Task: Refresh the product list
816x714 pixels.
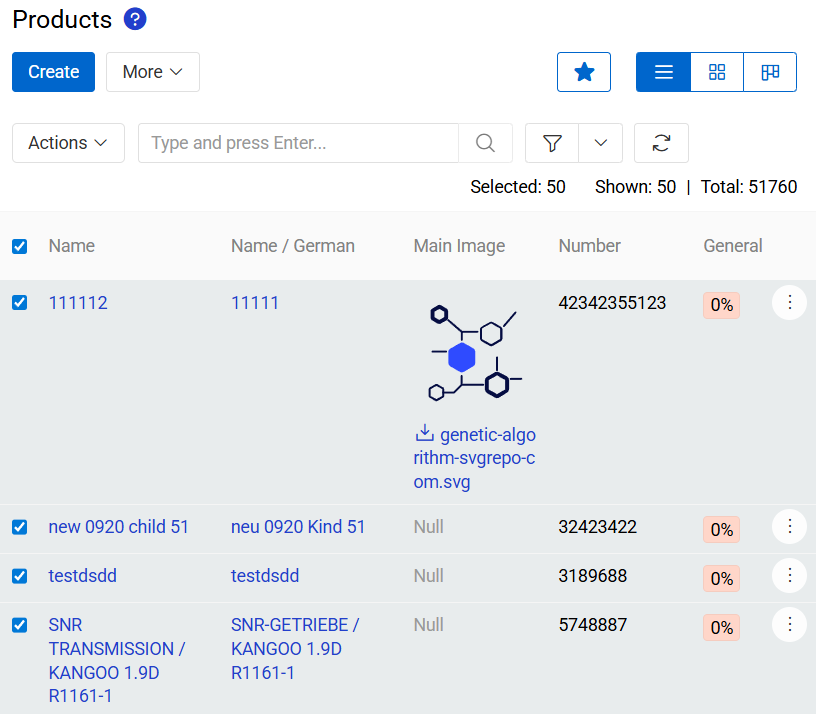Action: coord(661,143)
